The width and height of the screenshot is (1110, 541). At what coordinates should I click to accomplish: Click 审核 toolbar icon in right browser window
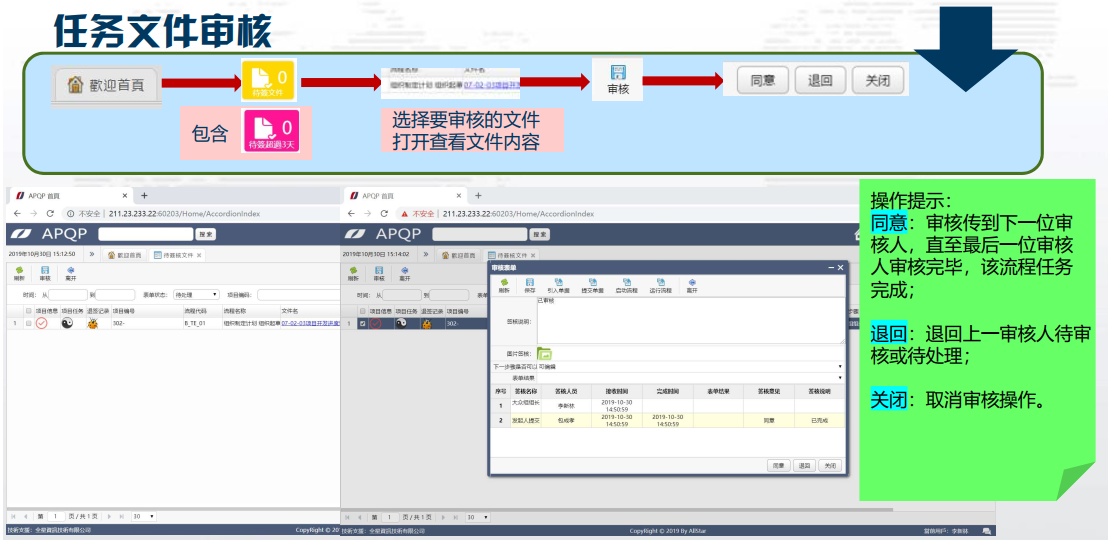point(379,274)
